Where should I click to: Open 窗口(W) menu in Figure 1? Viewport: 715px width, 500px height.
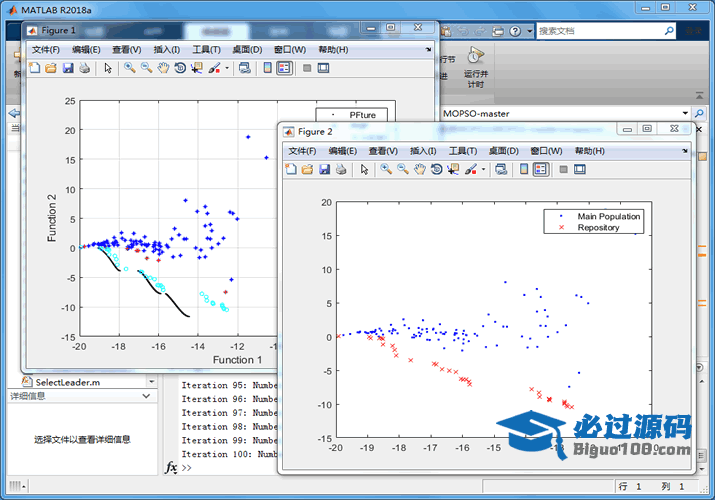(290, 50)
